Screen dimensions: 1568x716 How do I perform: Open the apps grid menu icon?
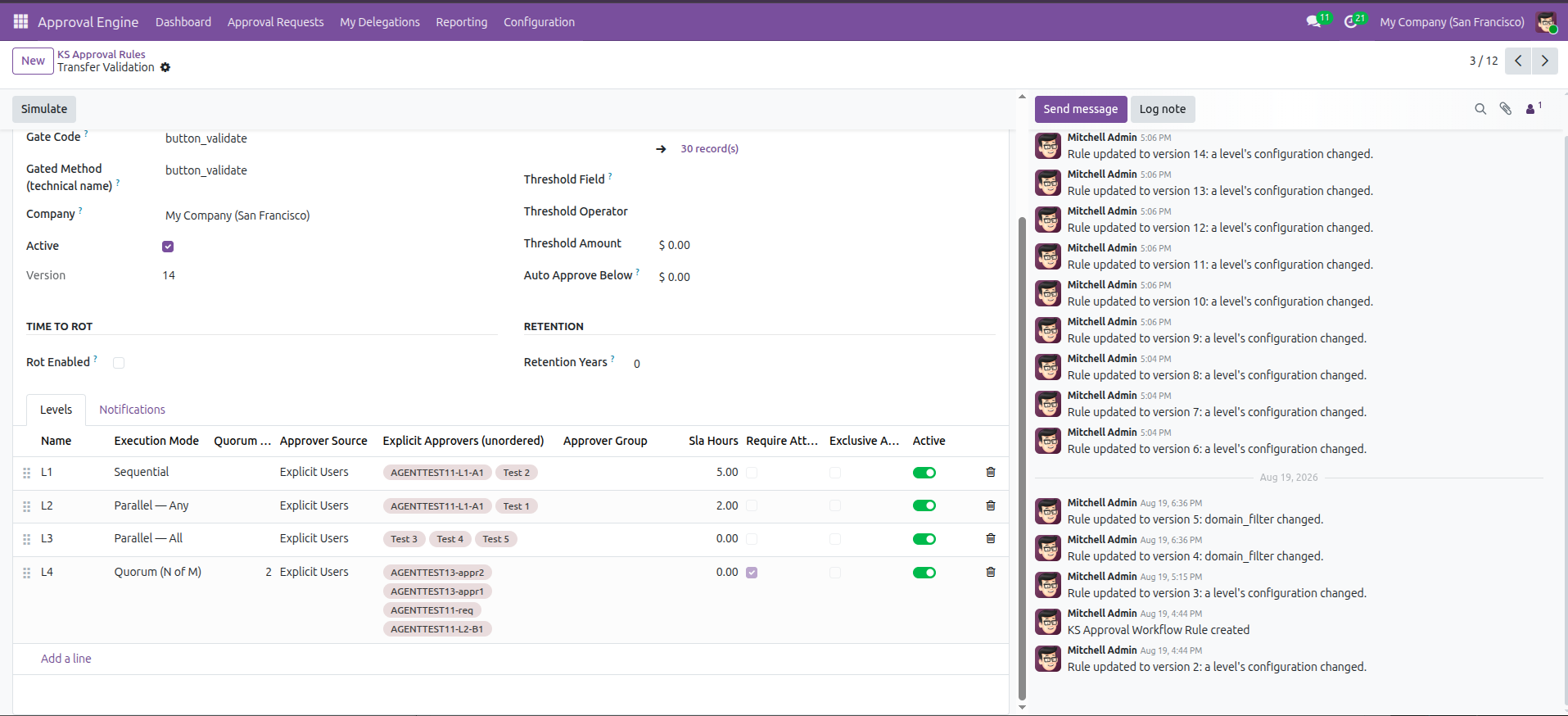click(20, 21)
